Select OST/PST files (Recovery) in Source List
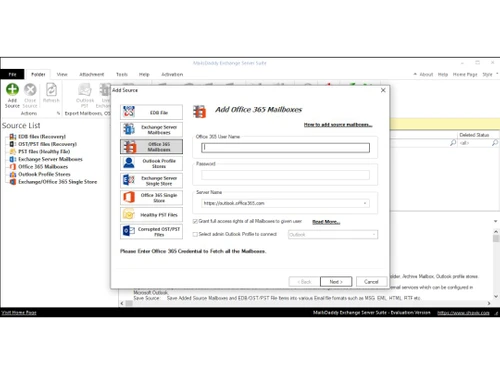Viewport: 500px width, 375px height. tap(47, 144)
